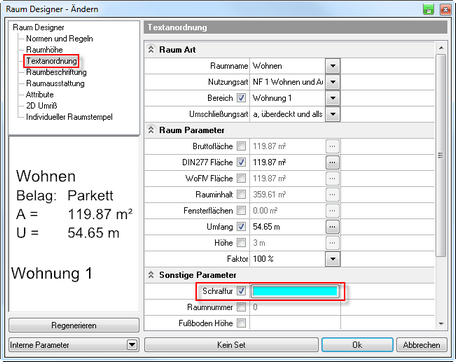Click the scrollbar down arrow
This screenshot has width=456, height=362.
coord(441,324)
